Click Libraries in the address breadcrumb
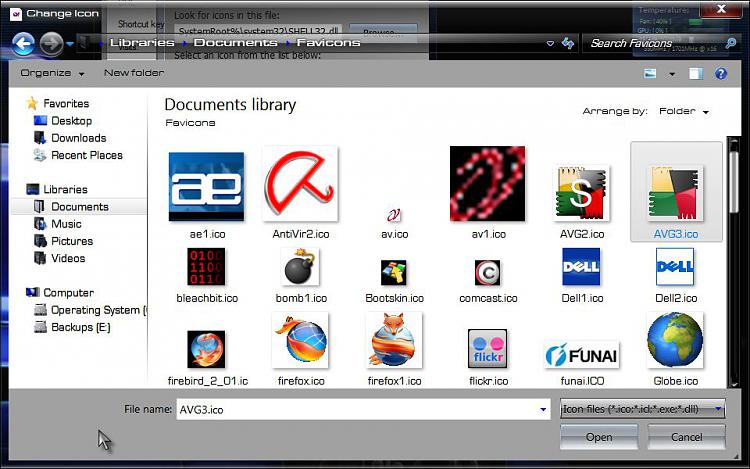The height and width of the screenshot is (469, 750). 142,43
